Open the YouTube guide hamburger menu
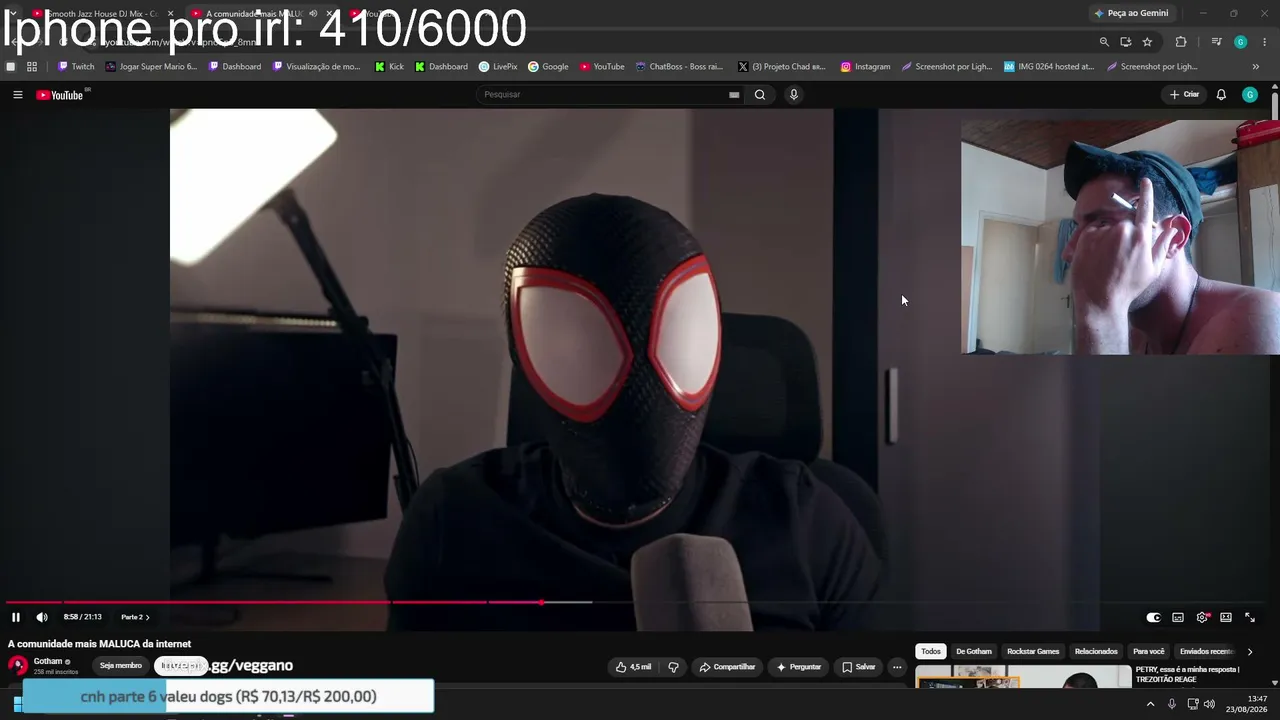 (x=18, y=95)
